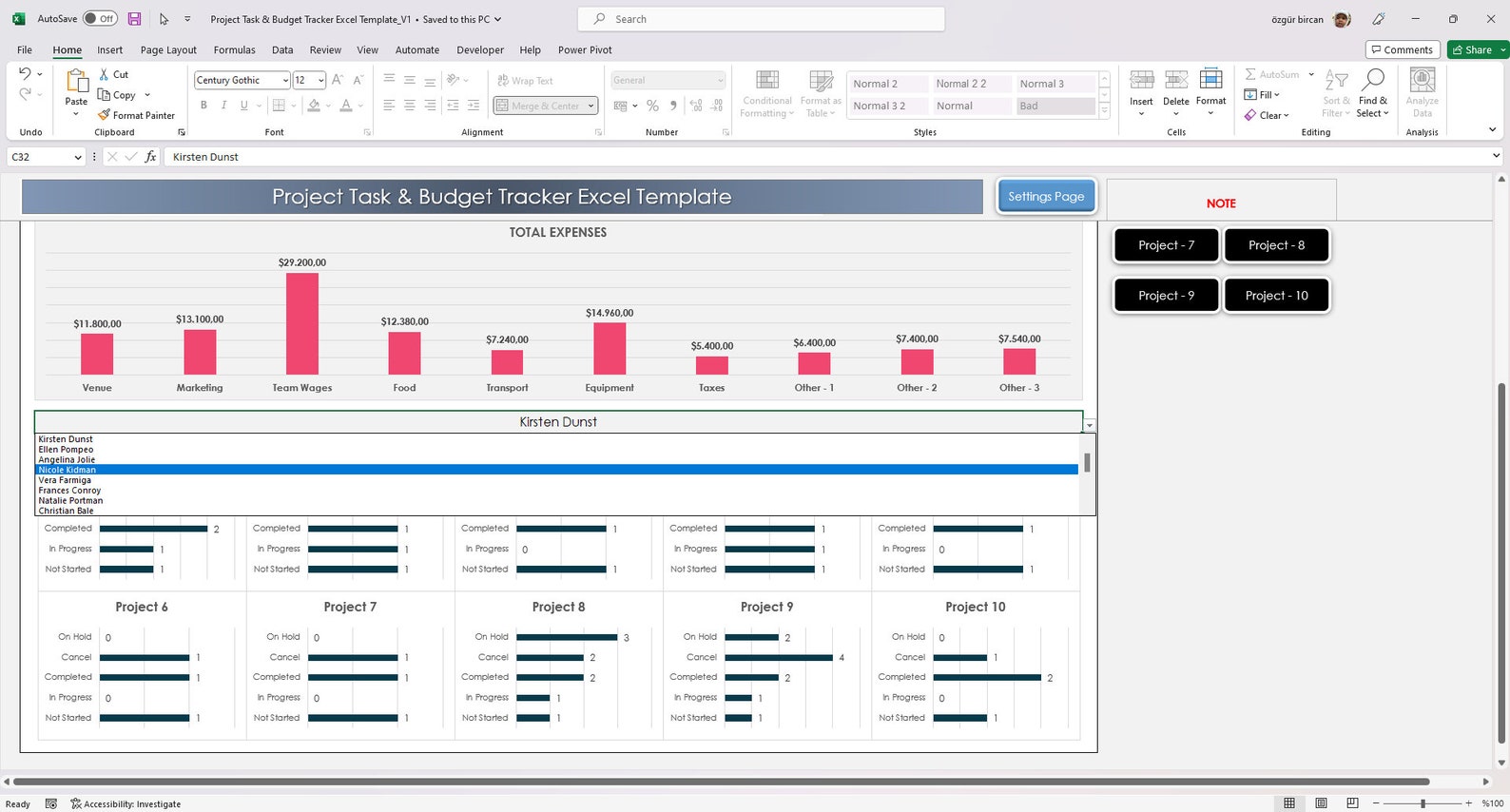Open Find & Select
The image size is (1510, 812).
point(1373,93)
